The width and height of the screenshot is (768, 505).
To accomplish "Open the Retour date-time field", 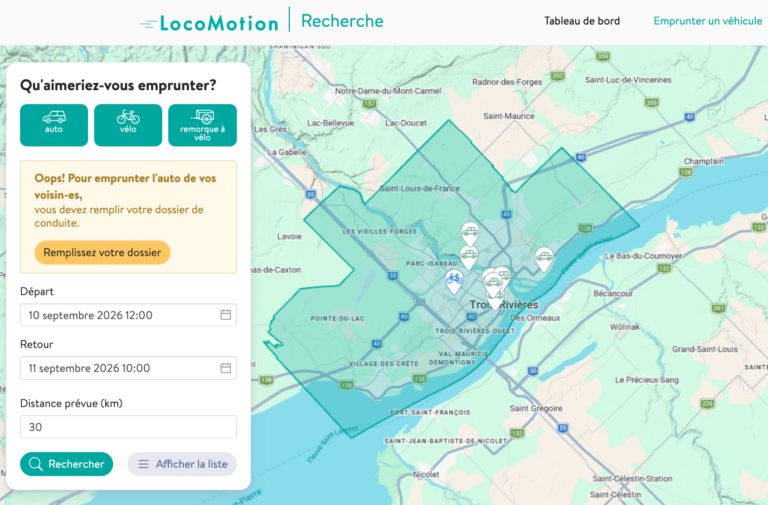I will click(x=128, y=368).
